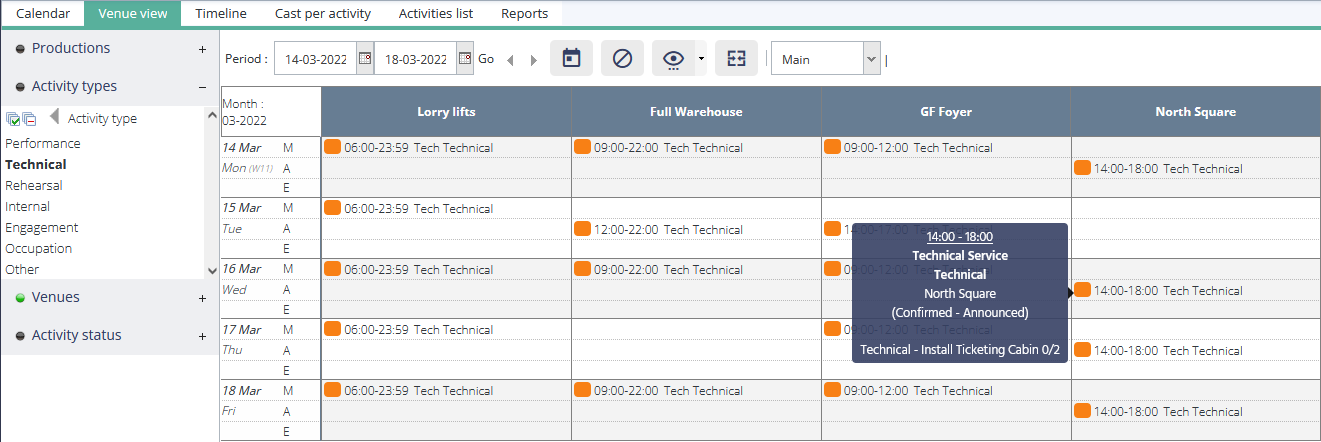Open the Cast per activity tab

click(323, 14)
